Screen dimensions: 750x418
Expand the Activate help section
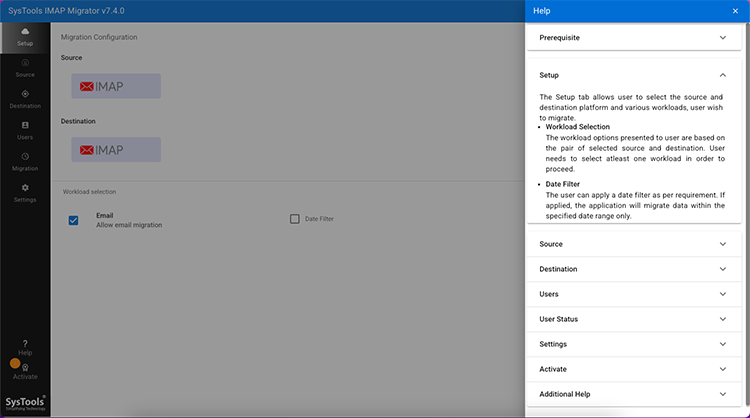point(634,369)
